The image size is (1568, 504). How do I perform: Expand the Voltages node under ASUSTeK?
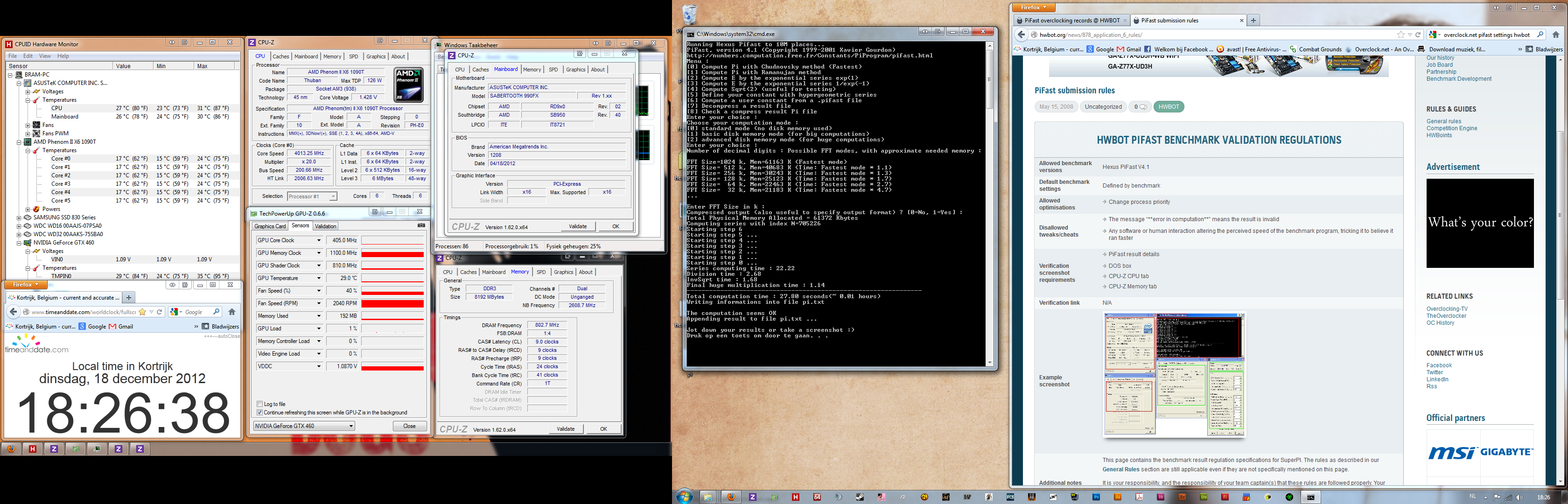[x=28, y=91]
